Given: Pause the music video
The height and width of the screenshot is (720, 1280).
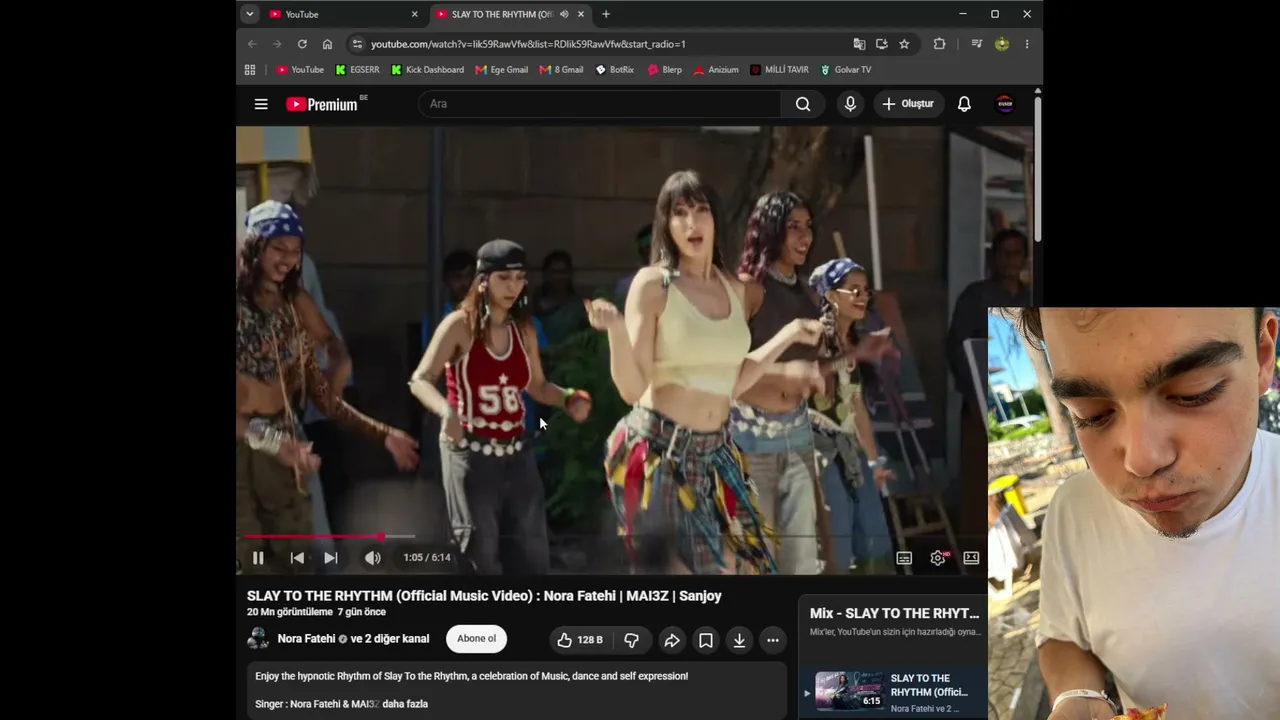Looking at the screenshot, I should 258,558.
